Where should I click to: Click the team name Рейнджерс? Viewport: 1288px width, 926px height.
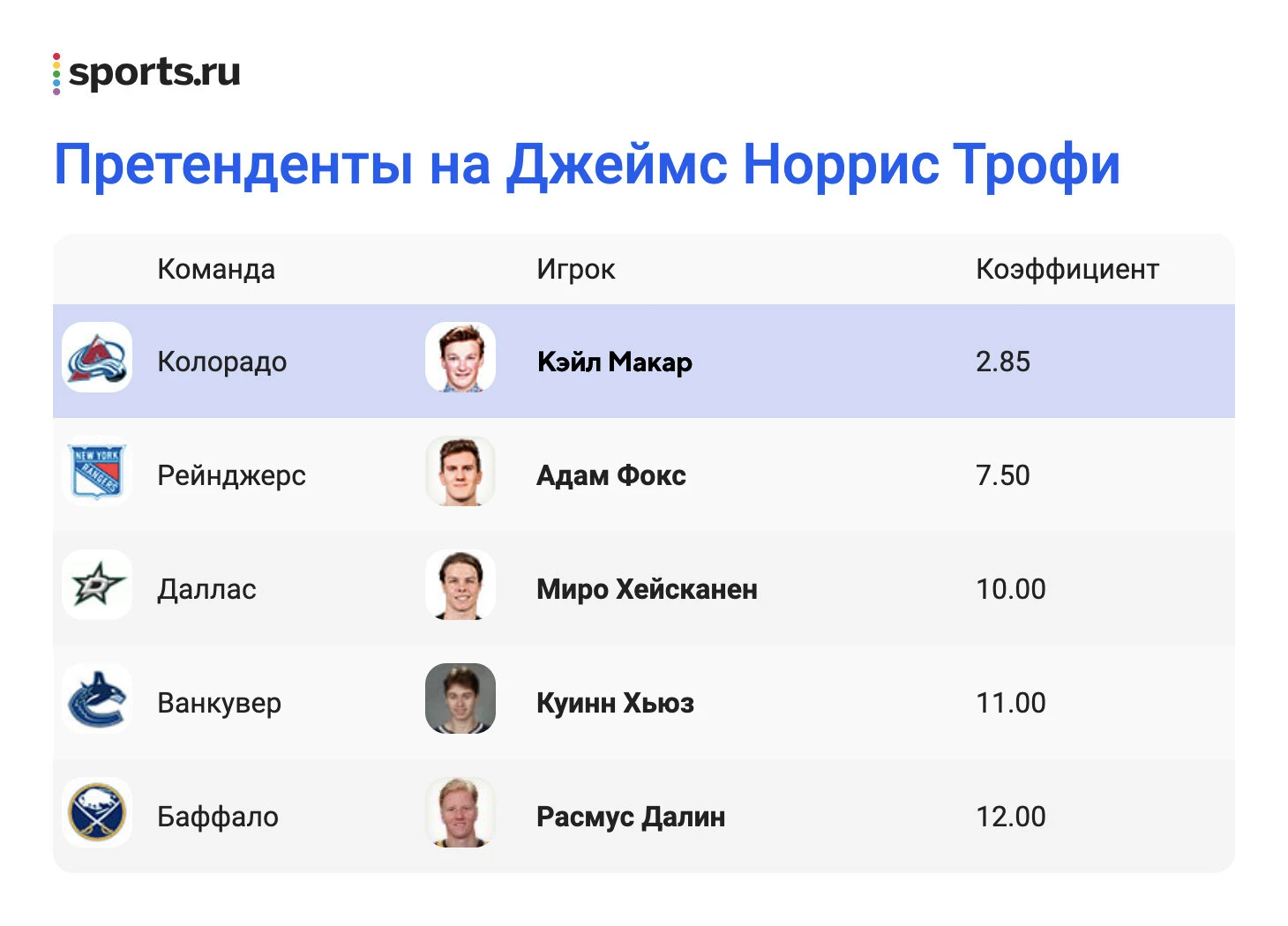[231, 475]
